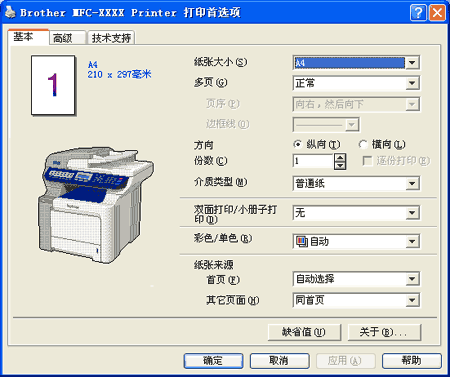Open the 介质类型 dropdown showing 普通纸

[x=356, y=183]
